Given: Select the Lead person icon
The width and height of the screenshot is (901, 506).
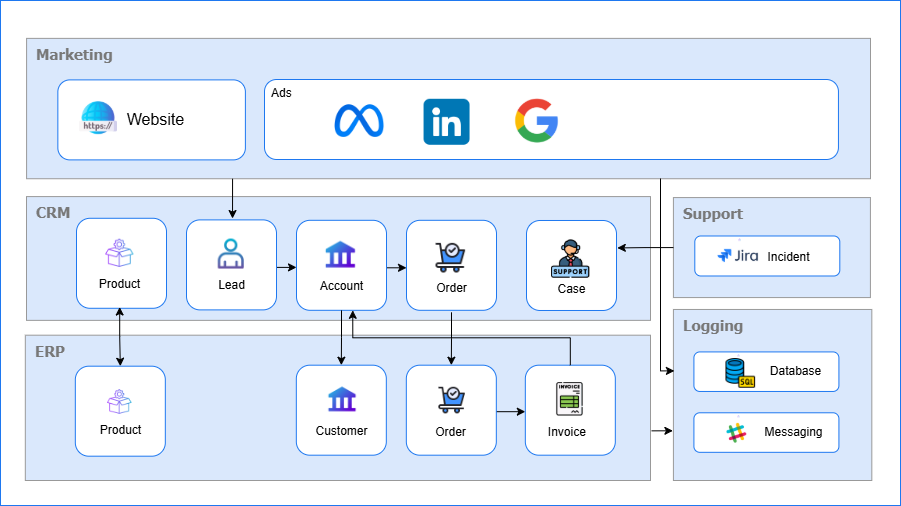Looking at the screenshot, I should point(230,254).
